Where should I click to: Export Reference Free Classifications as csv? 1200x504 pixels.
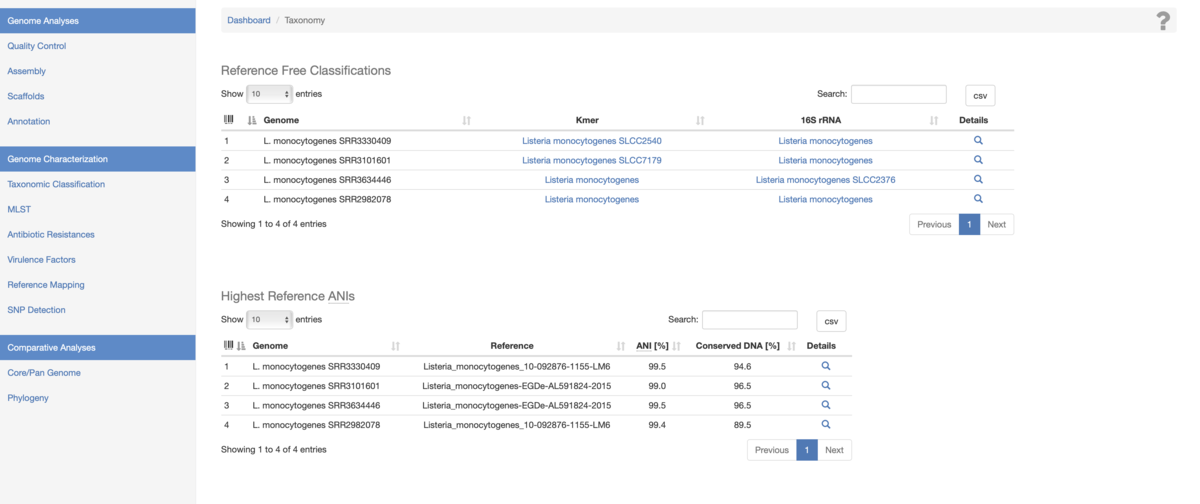pyautogui.click(x=980, y=96)
